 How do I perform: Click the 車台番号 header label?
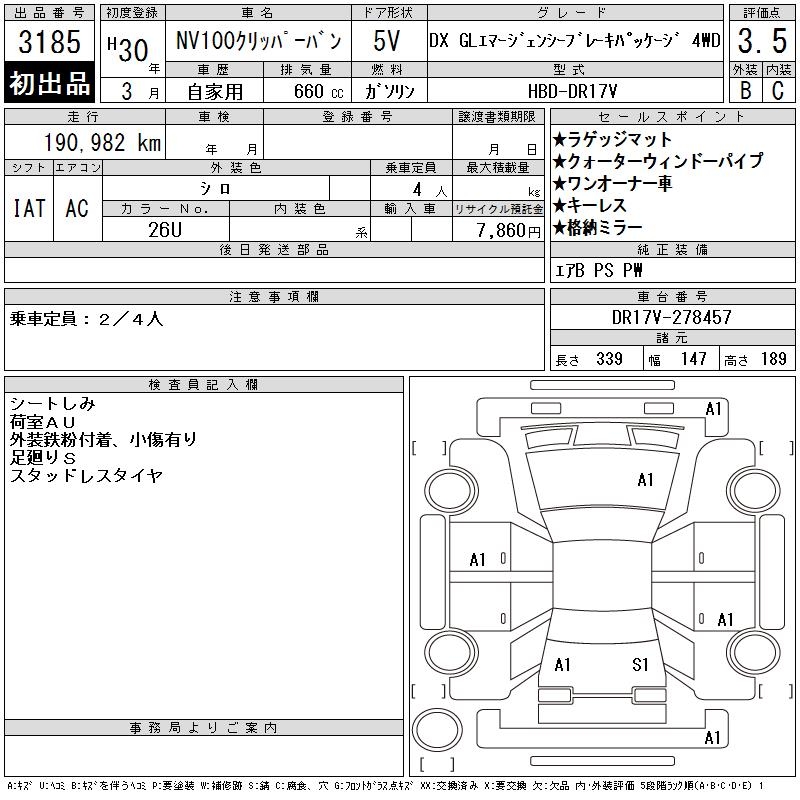672,296
